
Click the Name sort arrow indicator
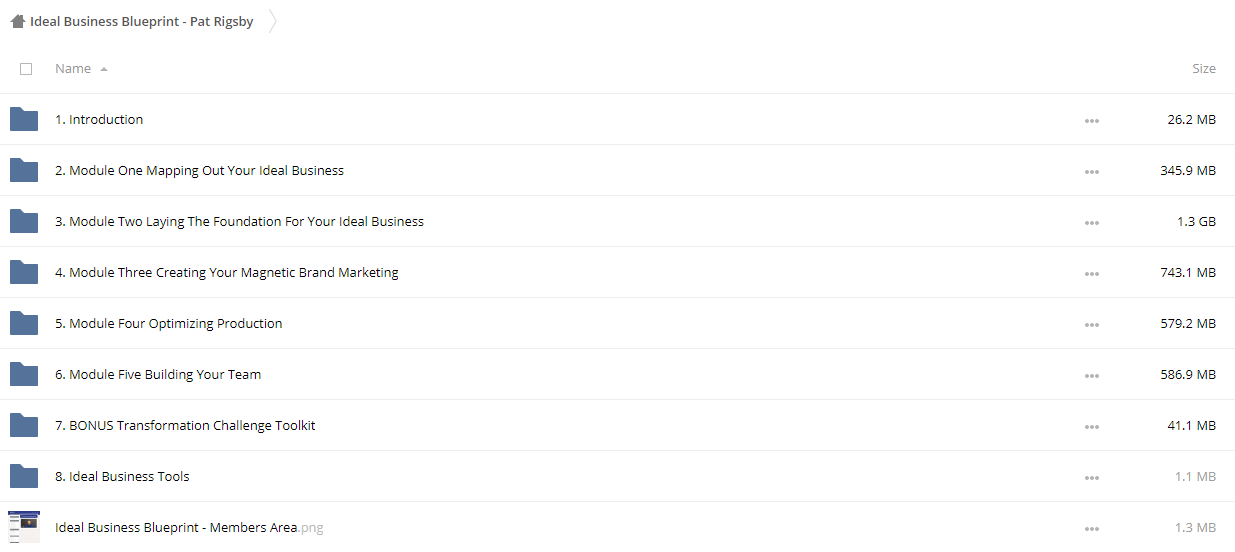point(104,70)
